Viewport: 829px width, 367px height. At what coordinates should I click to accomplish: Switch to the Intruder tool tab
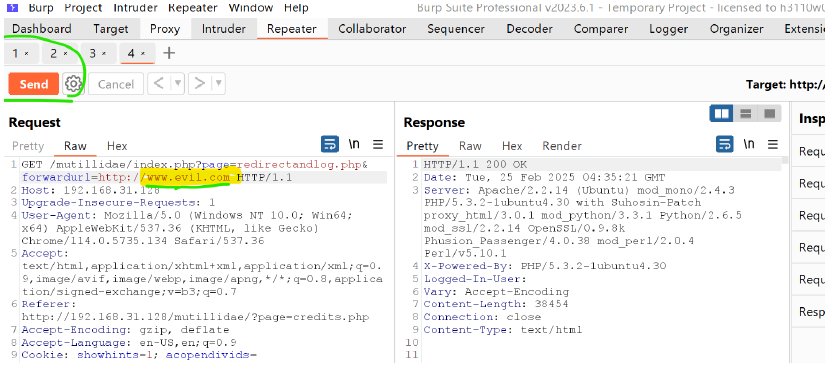[224, 29]
